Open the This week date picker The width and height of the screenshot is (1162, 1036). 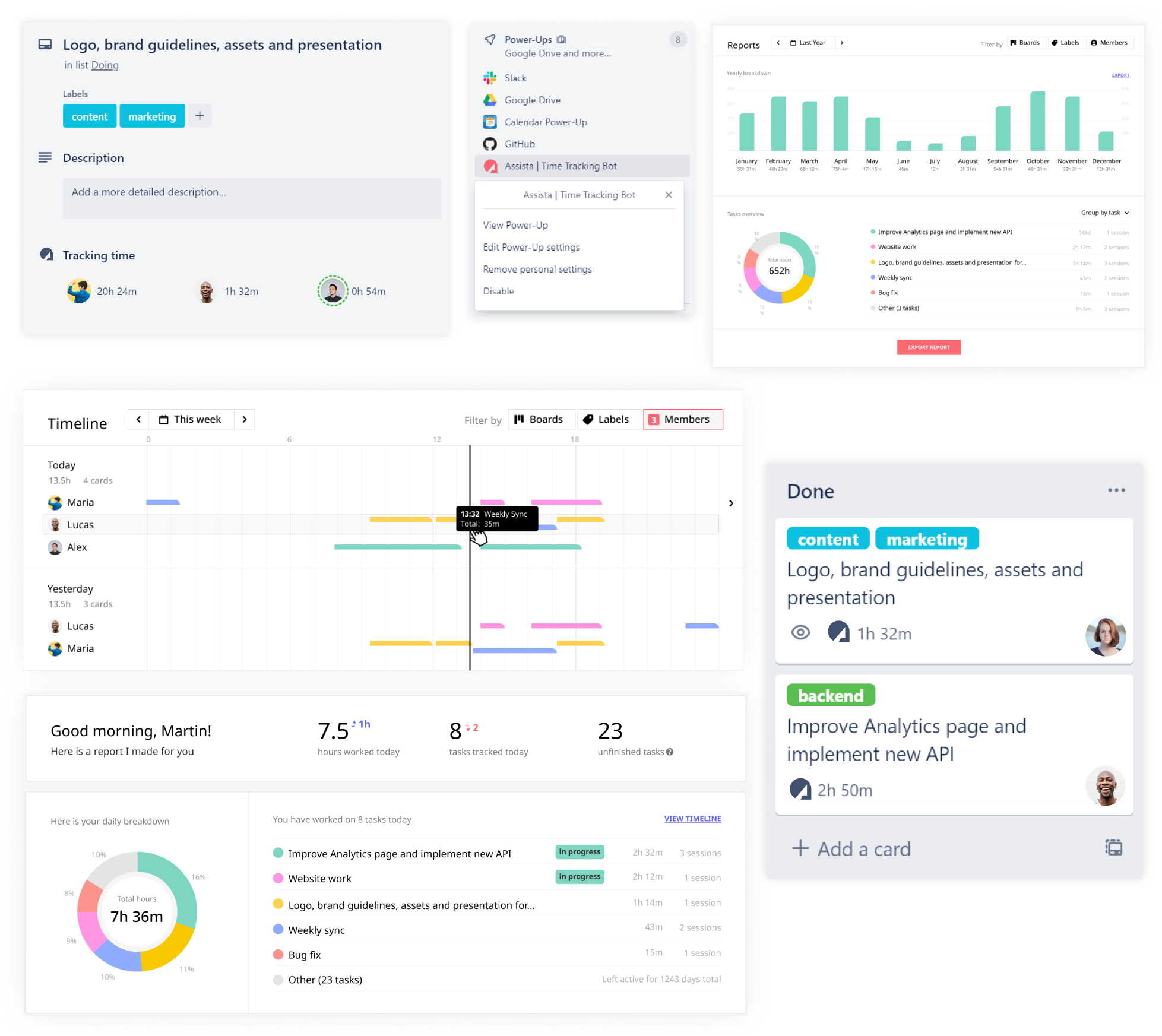point(191,419)
